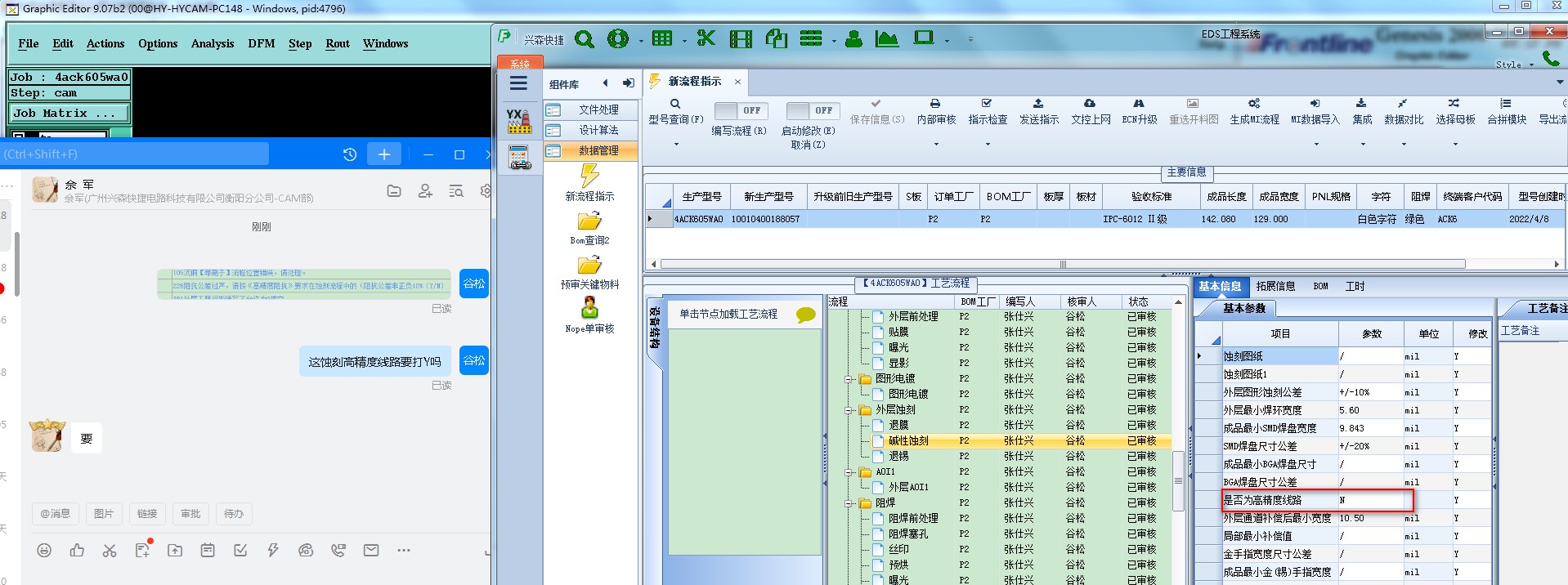Click the ECN升级 button
Viewport: 1568px width, 585px height.
(x=1139, y=112)
